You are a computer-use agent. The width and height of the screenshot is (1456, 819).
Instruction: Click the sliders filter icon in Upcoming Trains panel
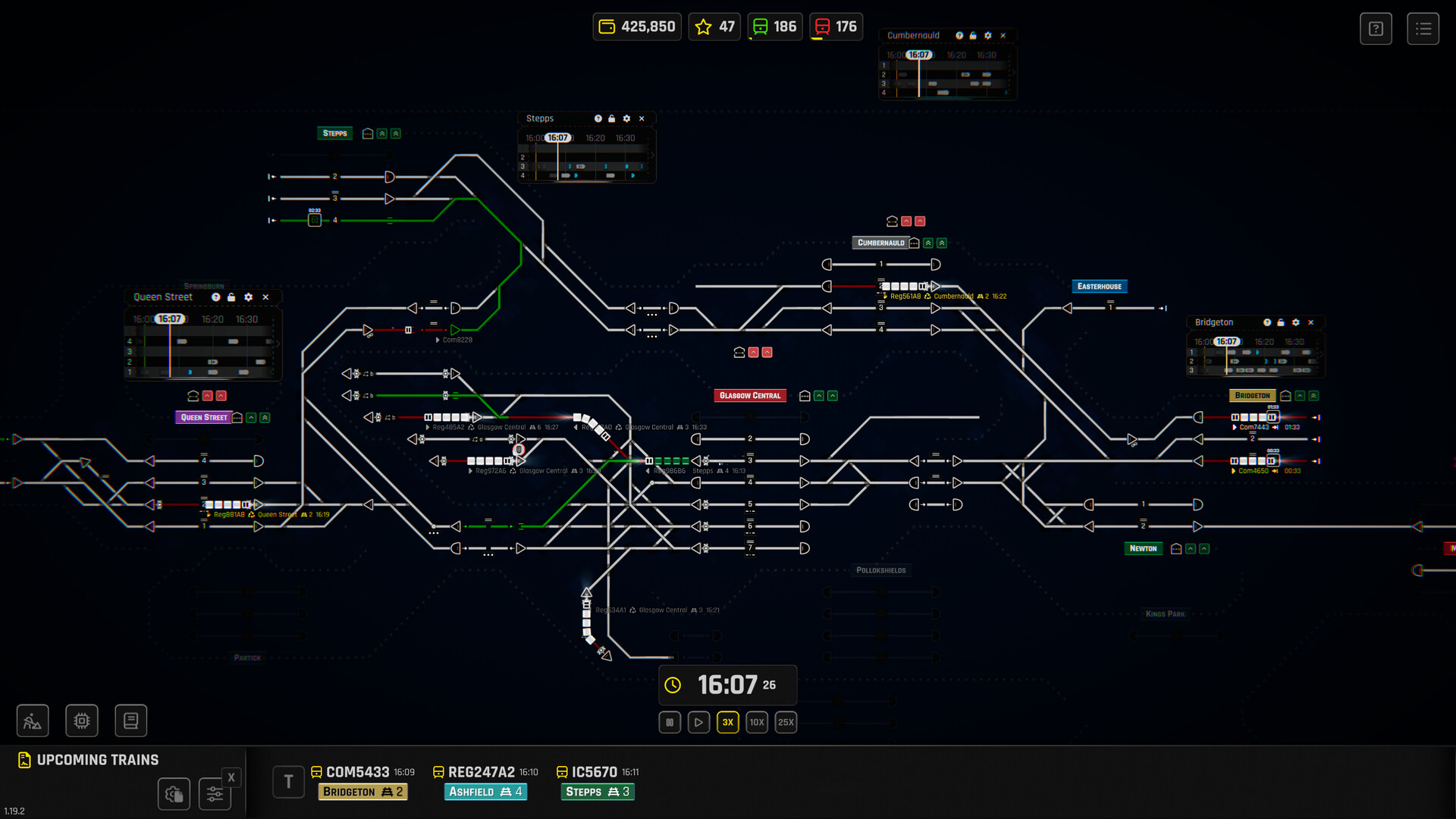[x=215, y=793]
